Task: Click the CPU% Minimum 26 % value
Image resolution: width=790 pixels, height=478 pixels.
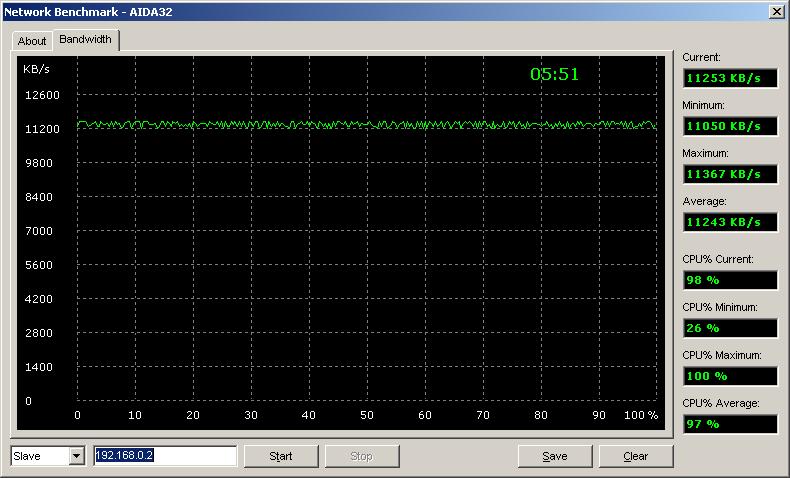Action: click(x=730, y=328)
